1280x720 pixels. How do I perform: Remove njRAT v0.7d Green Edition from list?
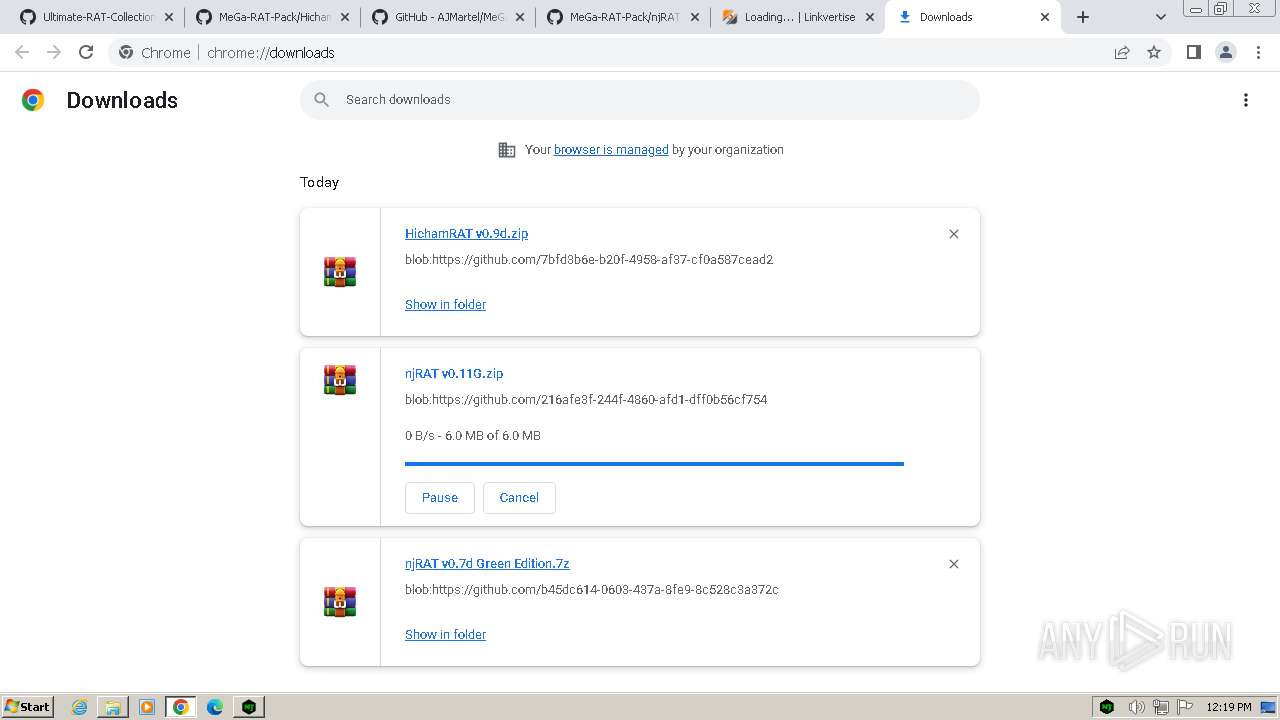pyautogui.click(x=954, y=564)
